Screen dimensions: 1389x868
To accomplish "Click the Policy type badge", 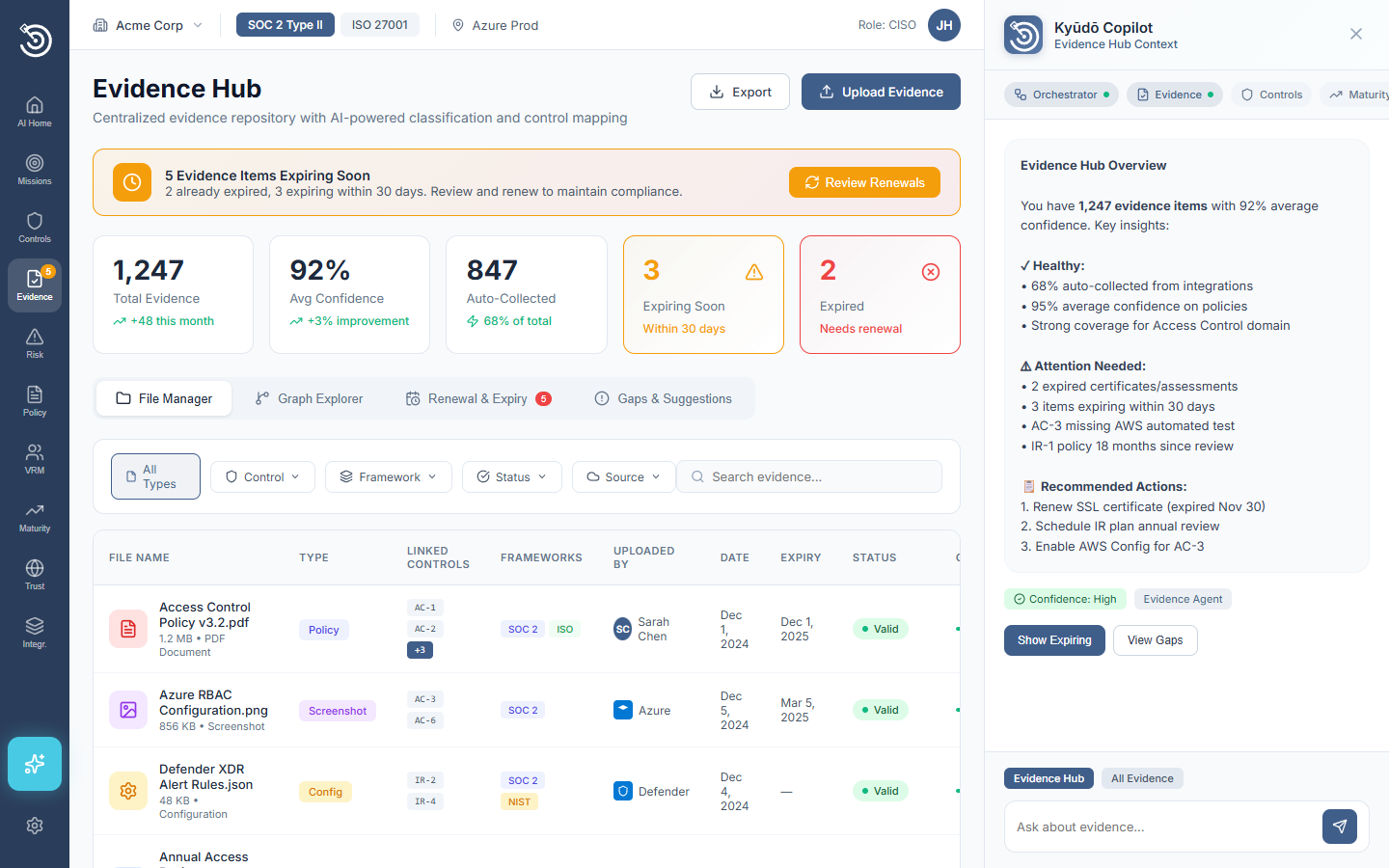I will [324, 630].
